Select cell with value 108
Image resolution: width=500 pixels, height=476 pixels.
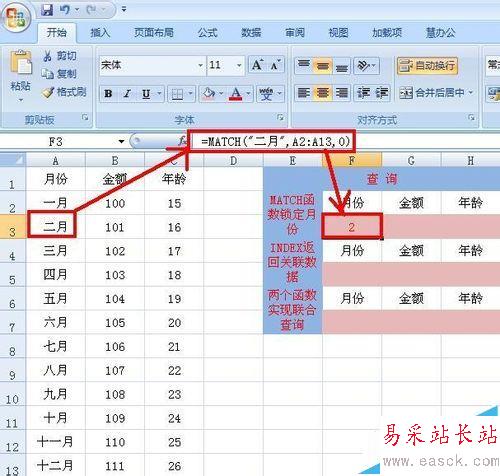coord(115,394)
